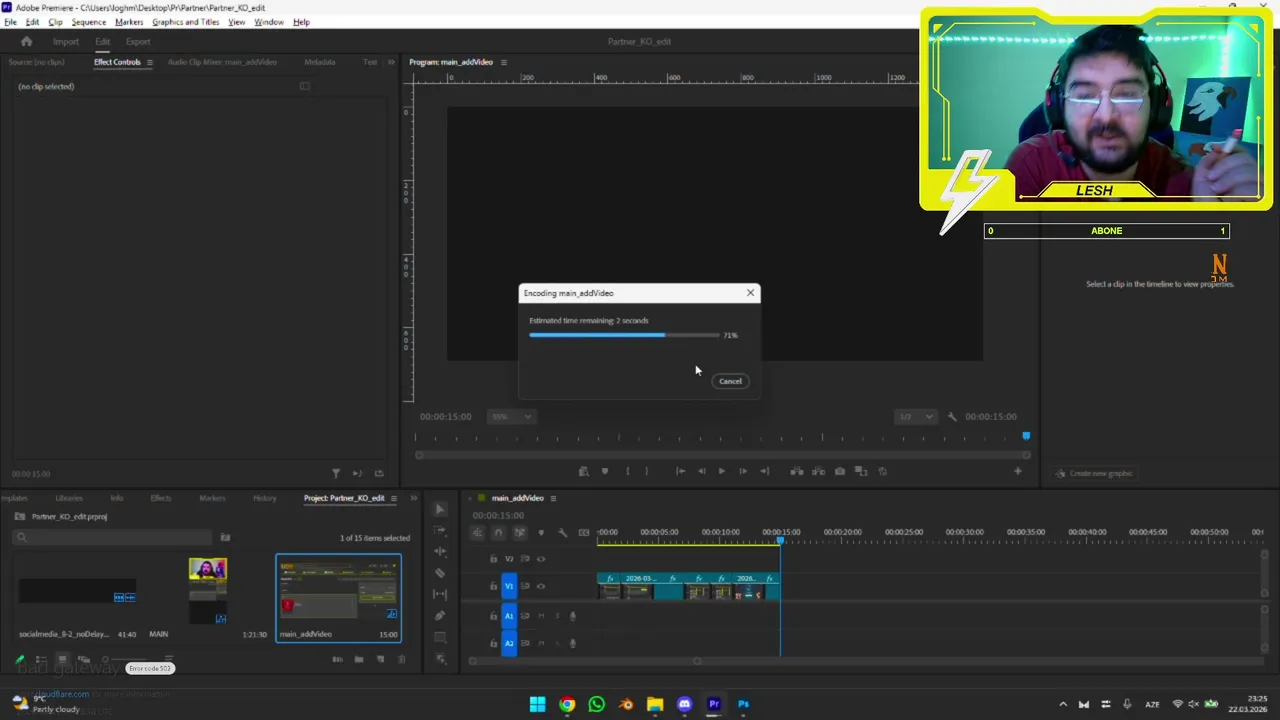Cancel the encoding in the dialog

coord(730,381)
